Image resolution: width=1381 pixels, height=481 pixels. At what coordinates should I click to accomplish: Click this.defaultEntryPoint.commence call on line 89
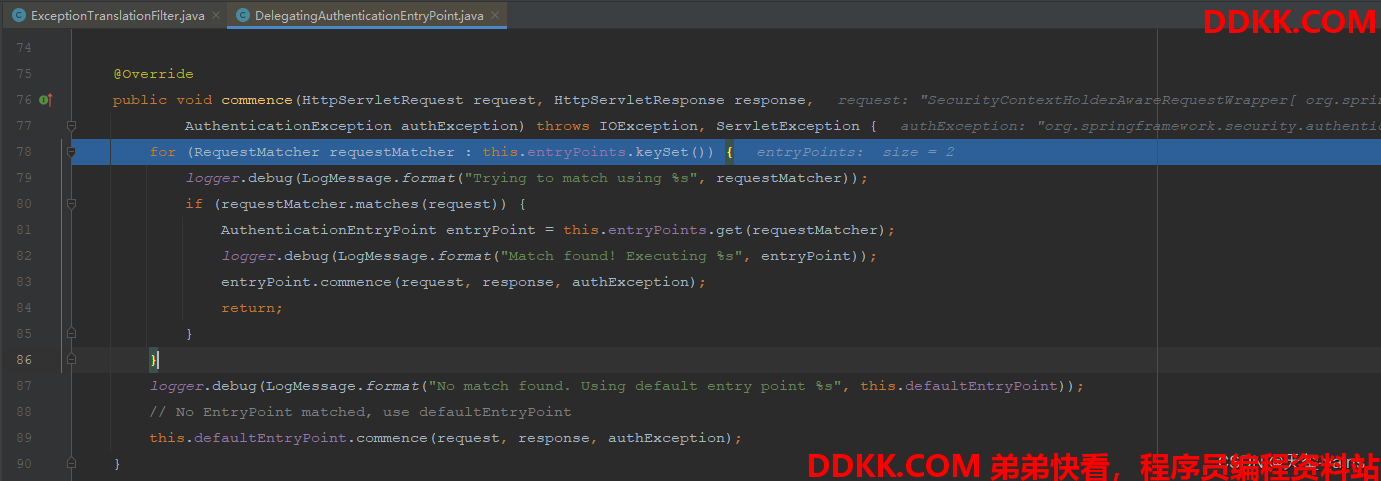pyautogui.click(x=446, y=438)
